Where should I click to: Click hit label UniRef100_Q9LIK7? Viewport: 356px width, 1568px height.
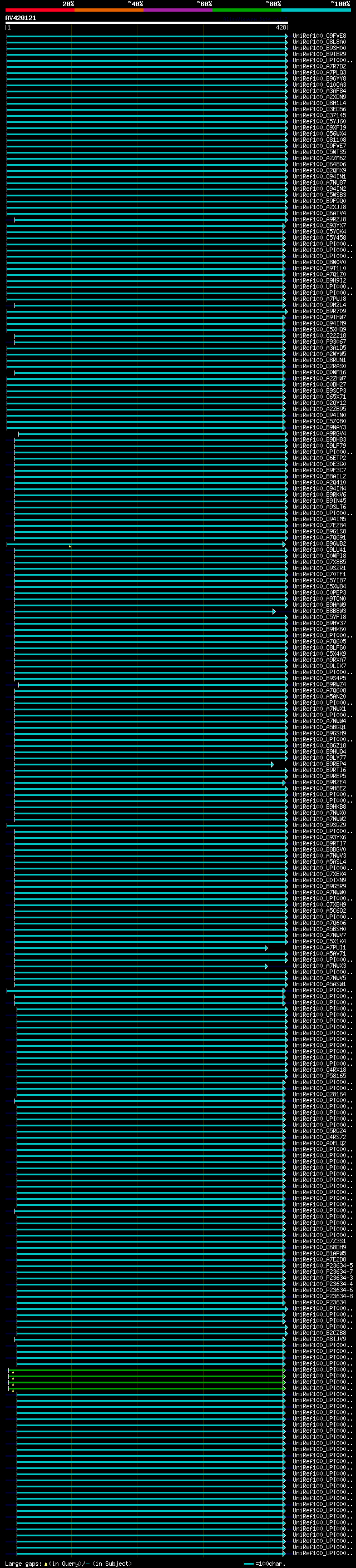[319, 666]
